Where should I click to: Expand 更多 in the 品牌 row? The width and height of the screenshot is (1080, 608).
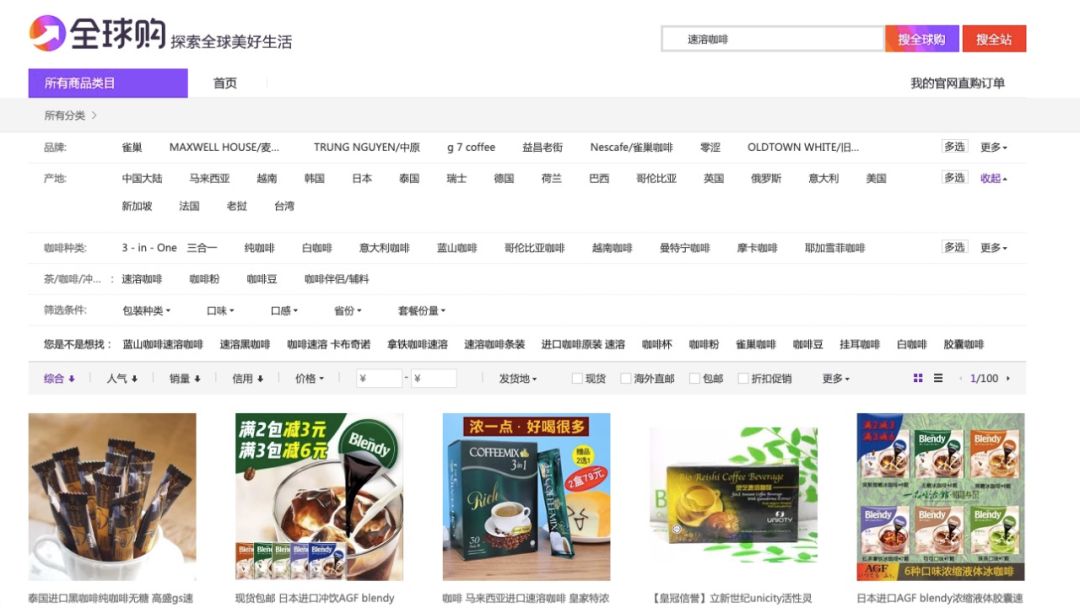pos(994,147)
